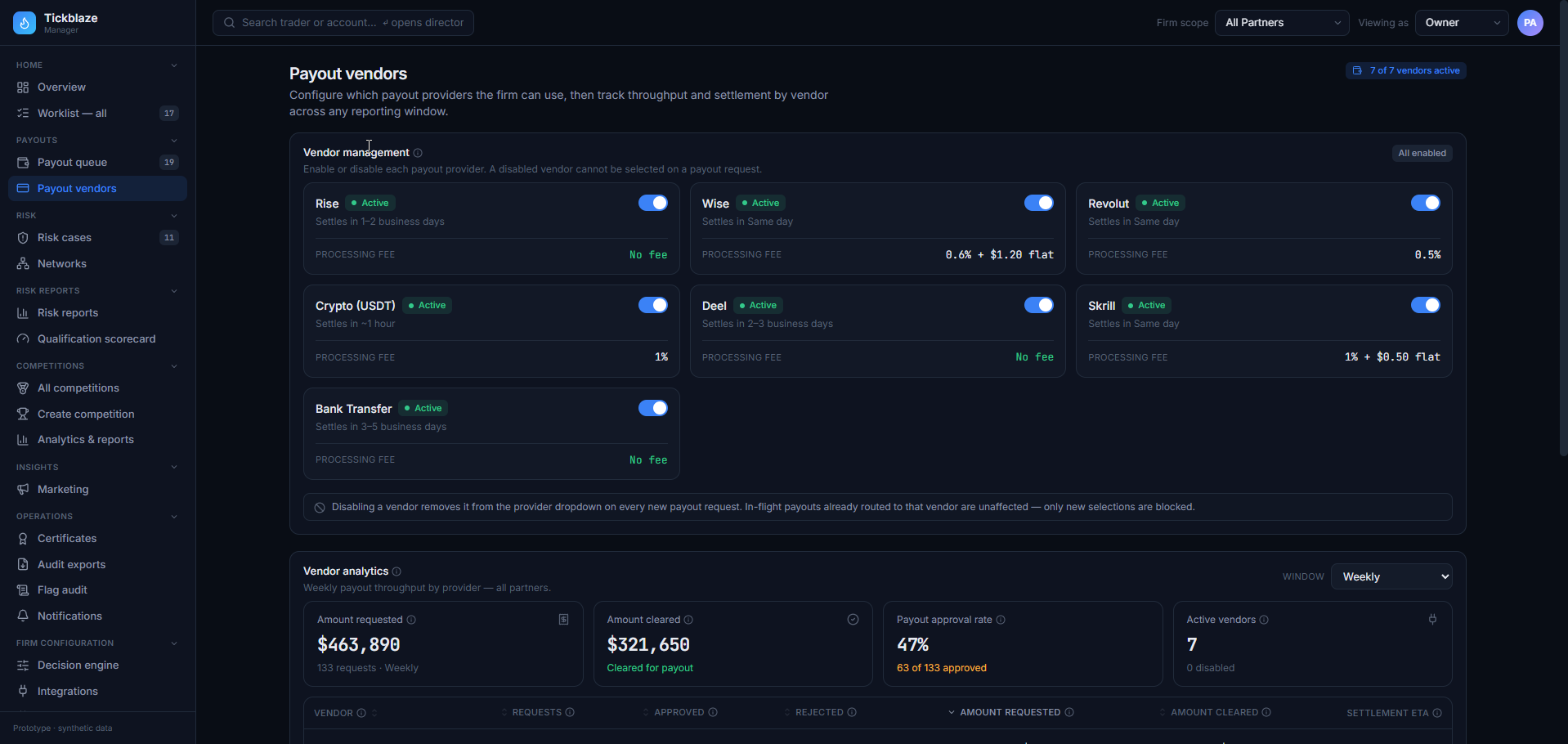Switch off the Skrill vendor toggle

[x=1426, y=305]
